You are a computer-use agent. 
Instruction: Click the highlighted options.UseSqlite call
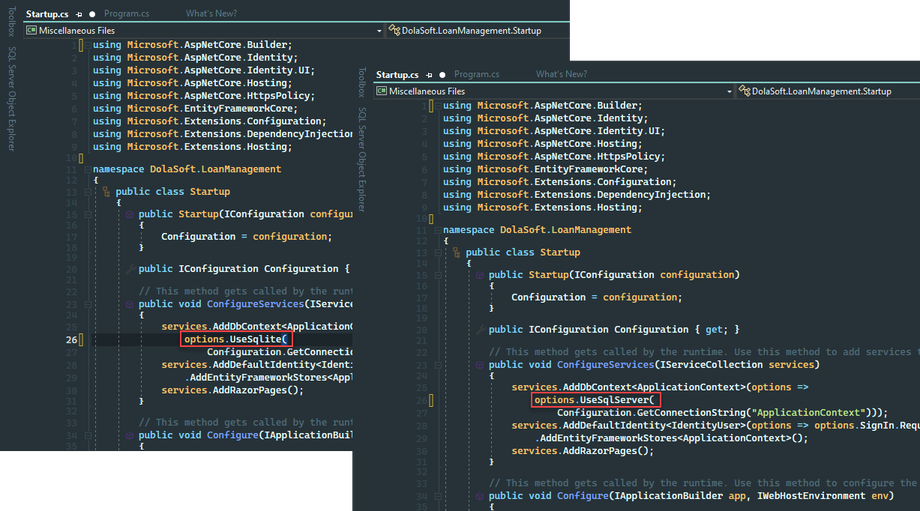(236, 340)
